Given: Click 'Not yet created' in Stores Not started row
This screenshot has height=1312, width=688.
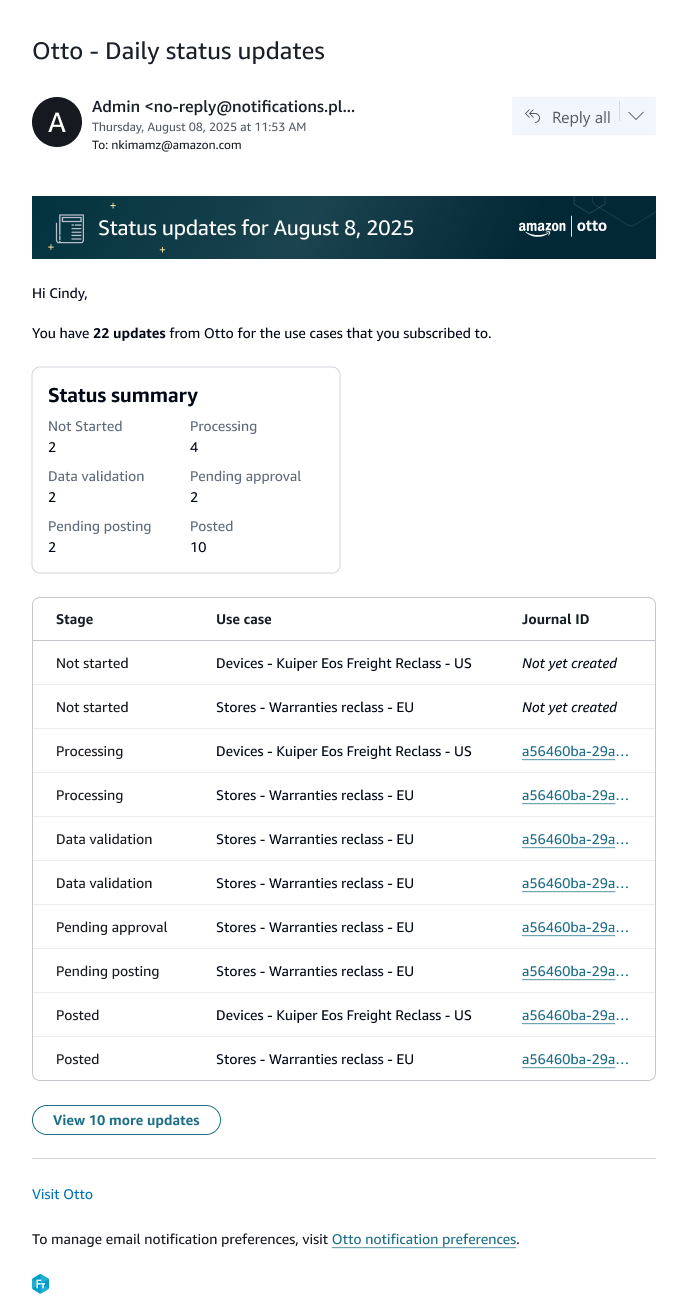Looking at the screenshot, I should tap(569, 707).
